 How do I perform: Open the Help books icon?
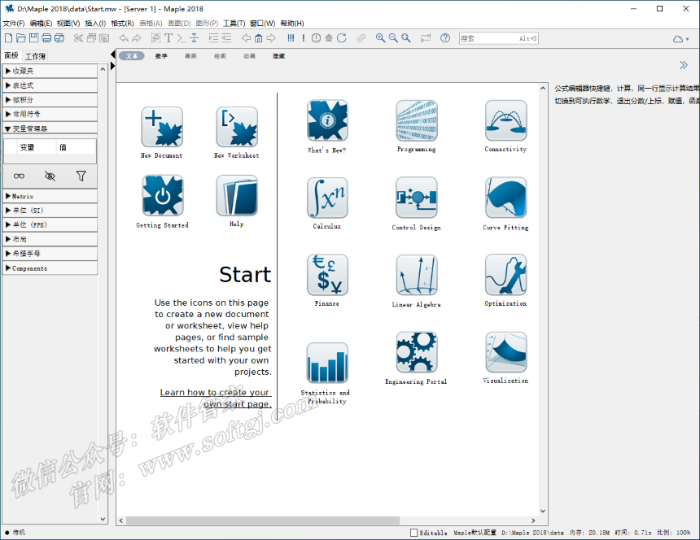tap(237, 195)
